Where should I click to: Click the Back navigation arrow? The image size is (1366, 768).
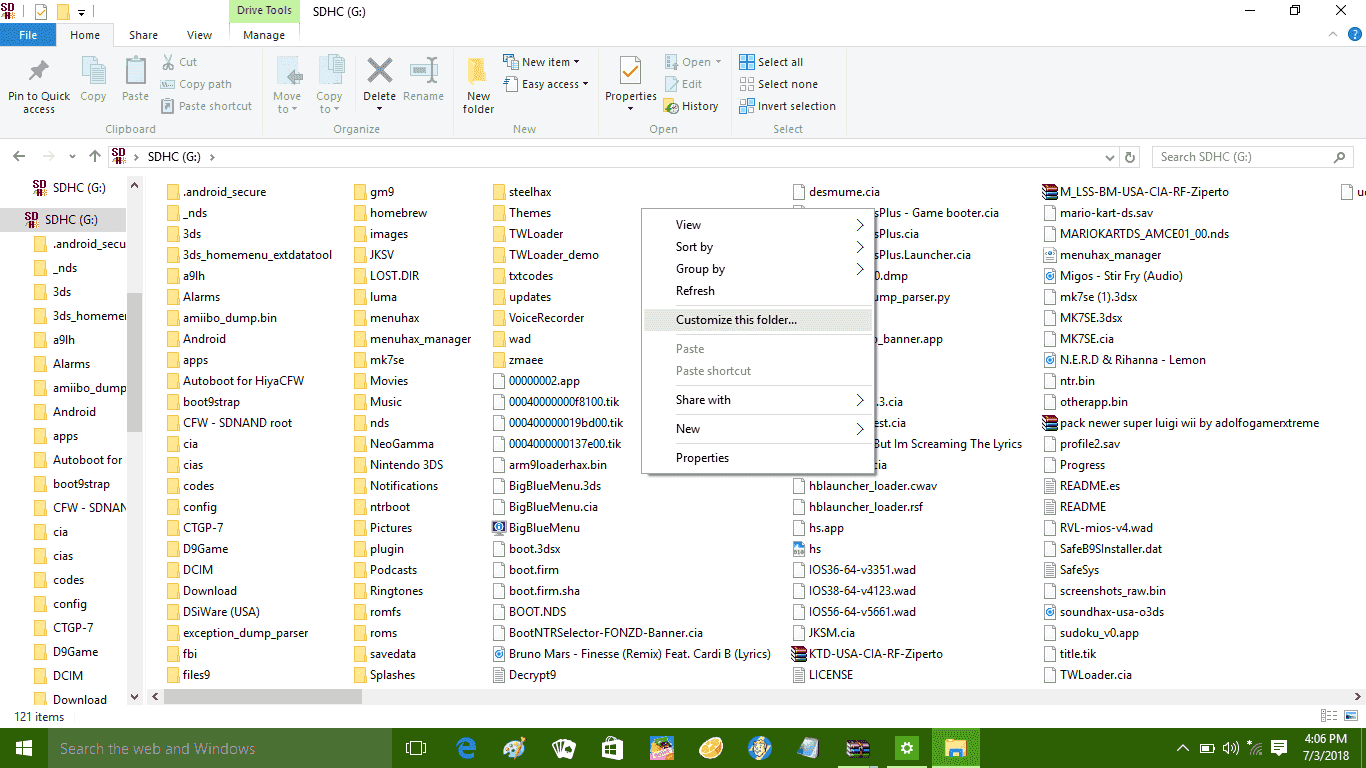pos(19,157)
